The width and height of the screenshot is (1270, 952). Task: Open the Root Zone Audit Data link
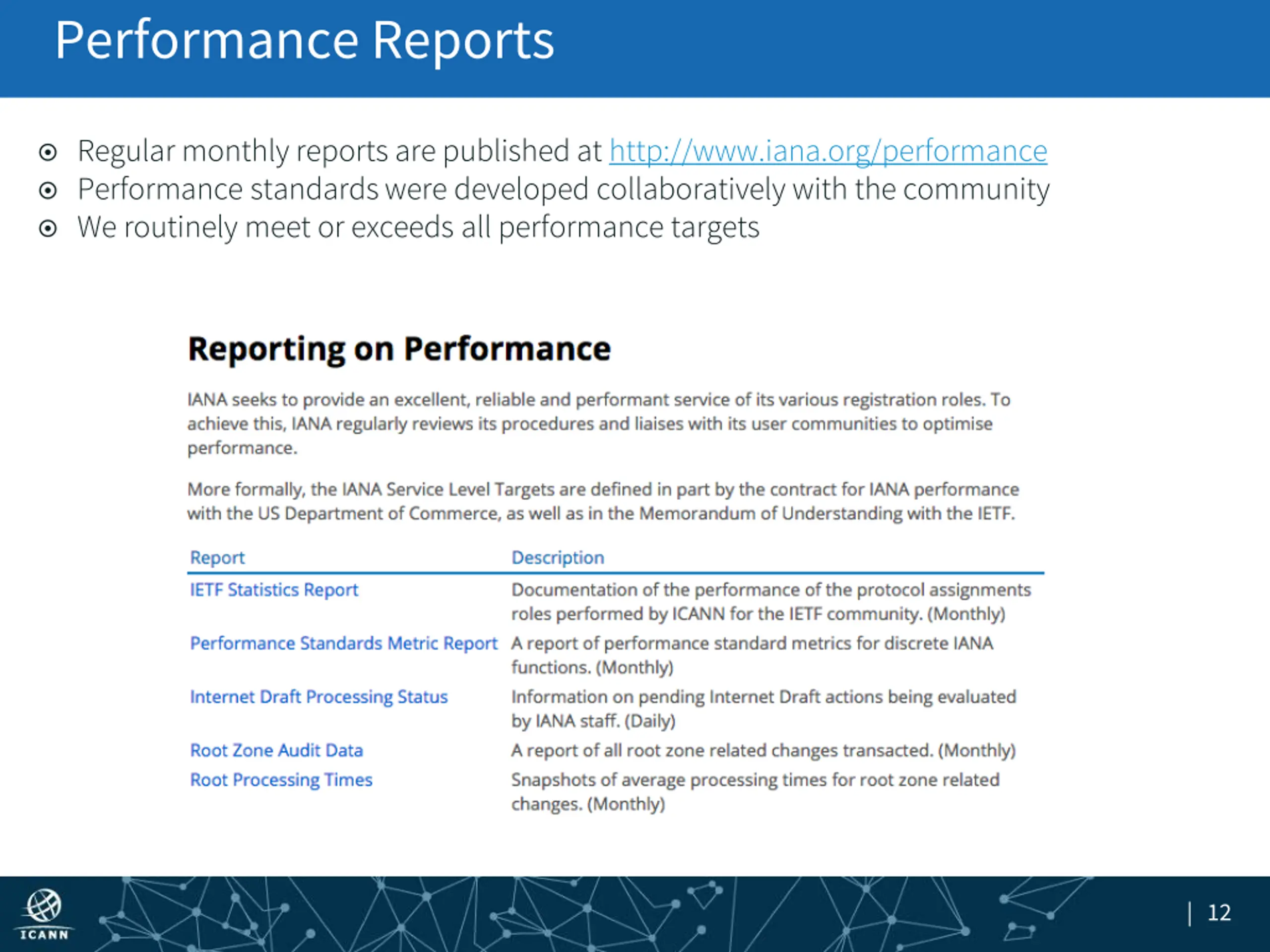pyautogui.click(x=276, y=750)
